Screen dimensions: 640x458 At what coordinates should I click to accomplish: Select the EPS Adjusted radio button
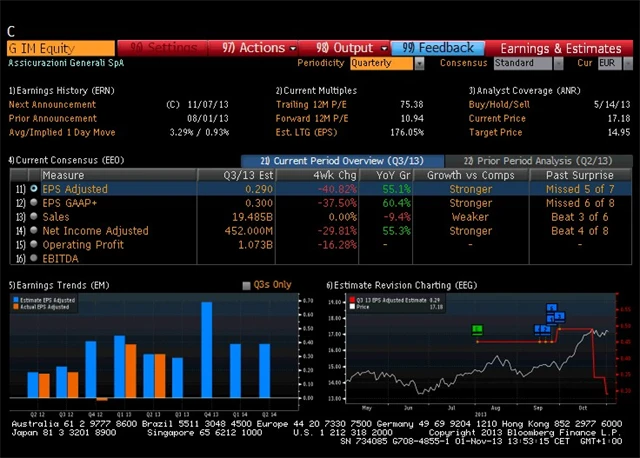click(x=34, y=188)
